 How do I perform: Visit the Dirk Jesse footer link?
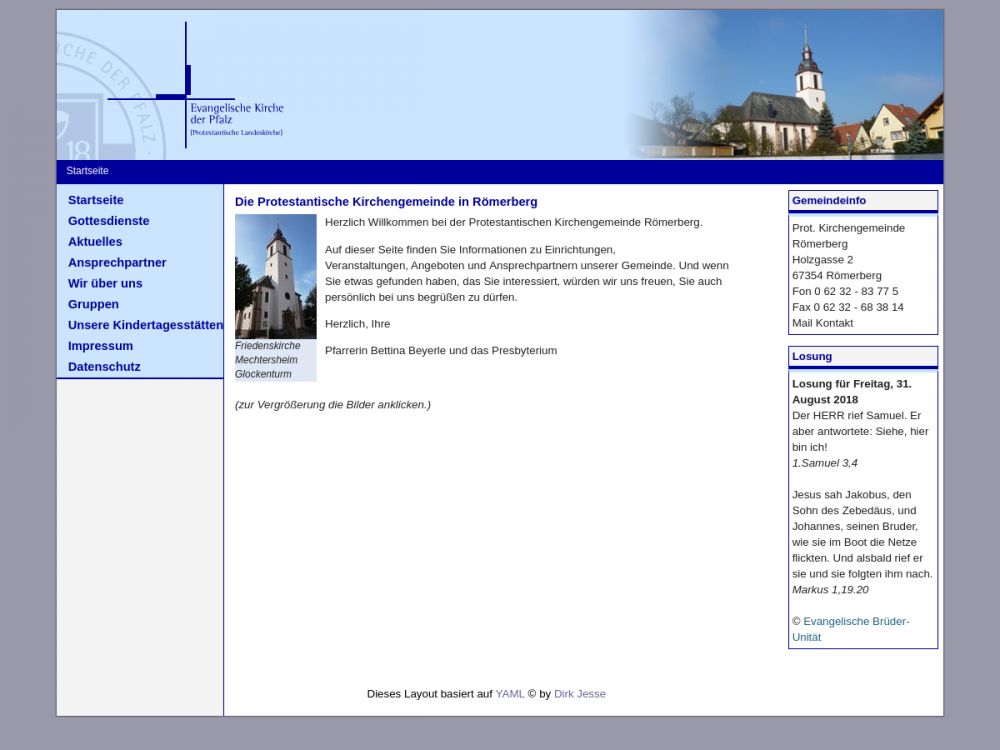(x=579, y=694)
